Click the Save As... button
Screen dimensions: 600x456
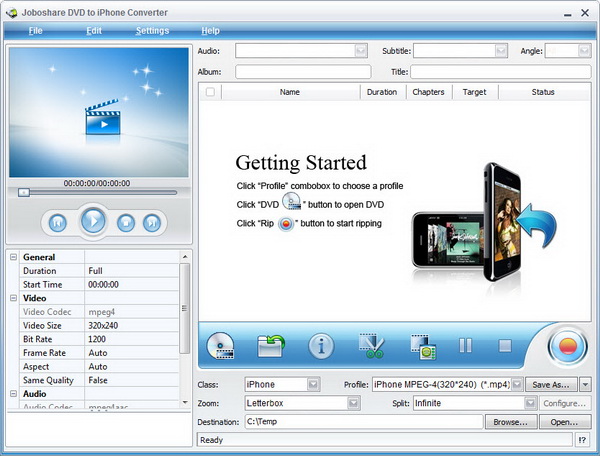[x=553, y=384]
